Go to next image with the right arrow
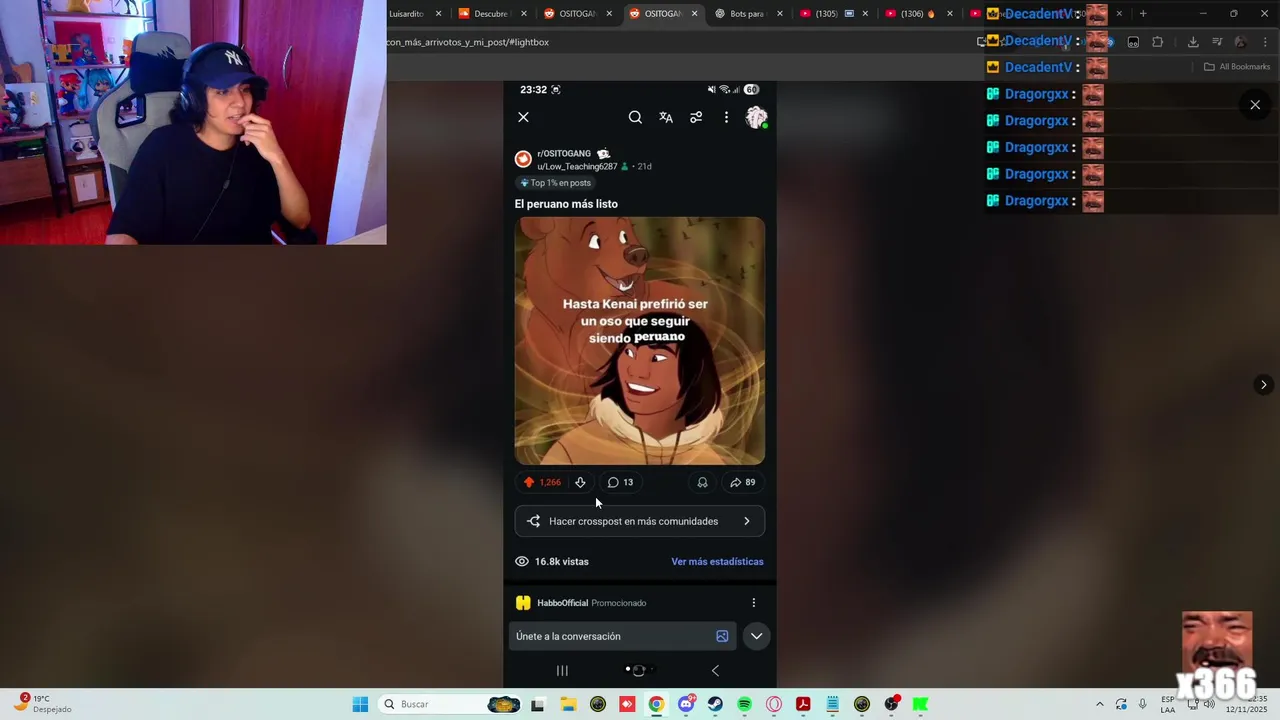This screenshot has height=720, width=1280. pos(1263,385)
